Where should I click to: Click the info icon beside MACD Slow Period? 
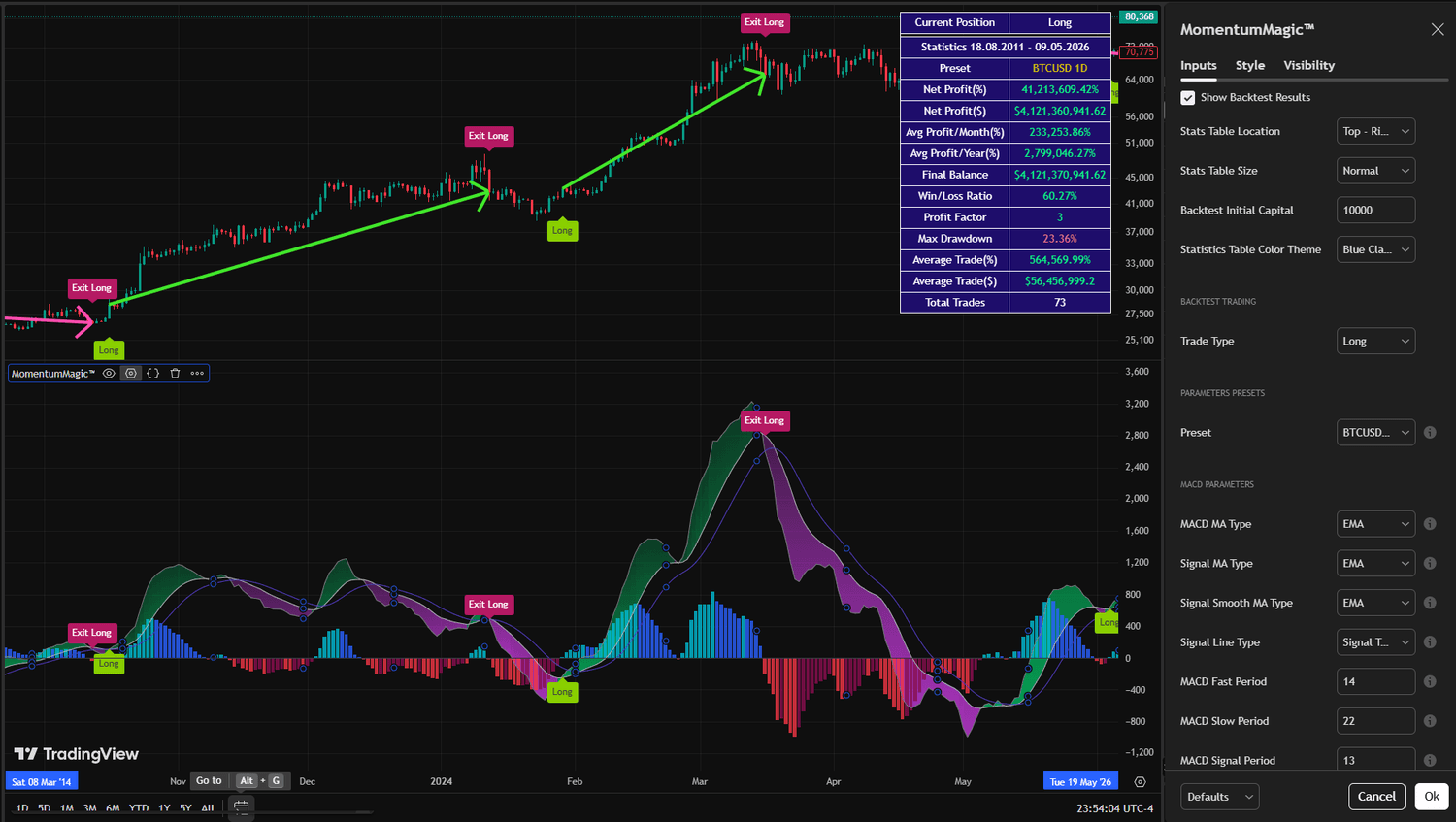[1430, 721]
